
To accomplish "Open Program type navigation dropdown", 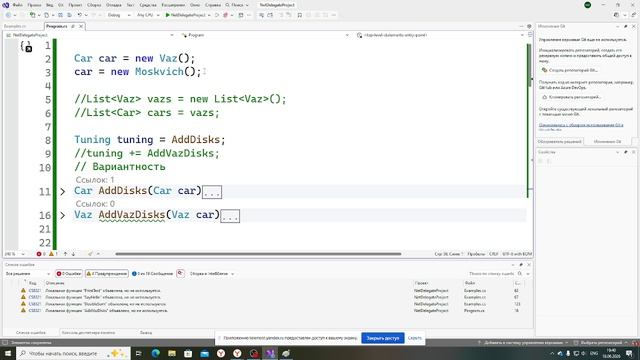I will pos(265,35).
